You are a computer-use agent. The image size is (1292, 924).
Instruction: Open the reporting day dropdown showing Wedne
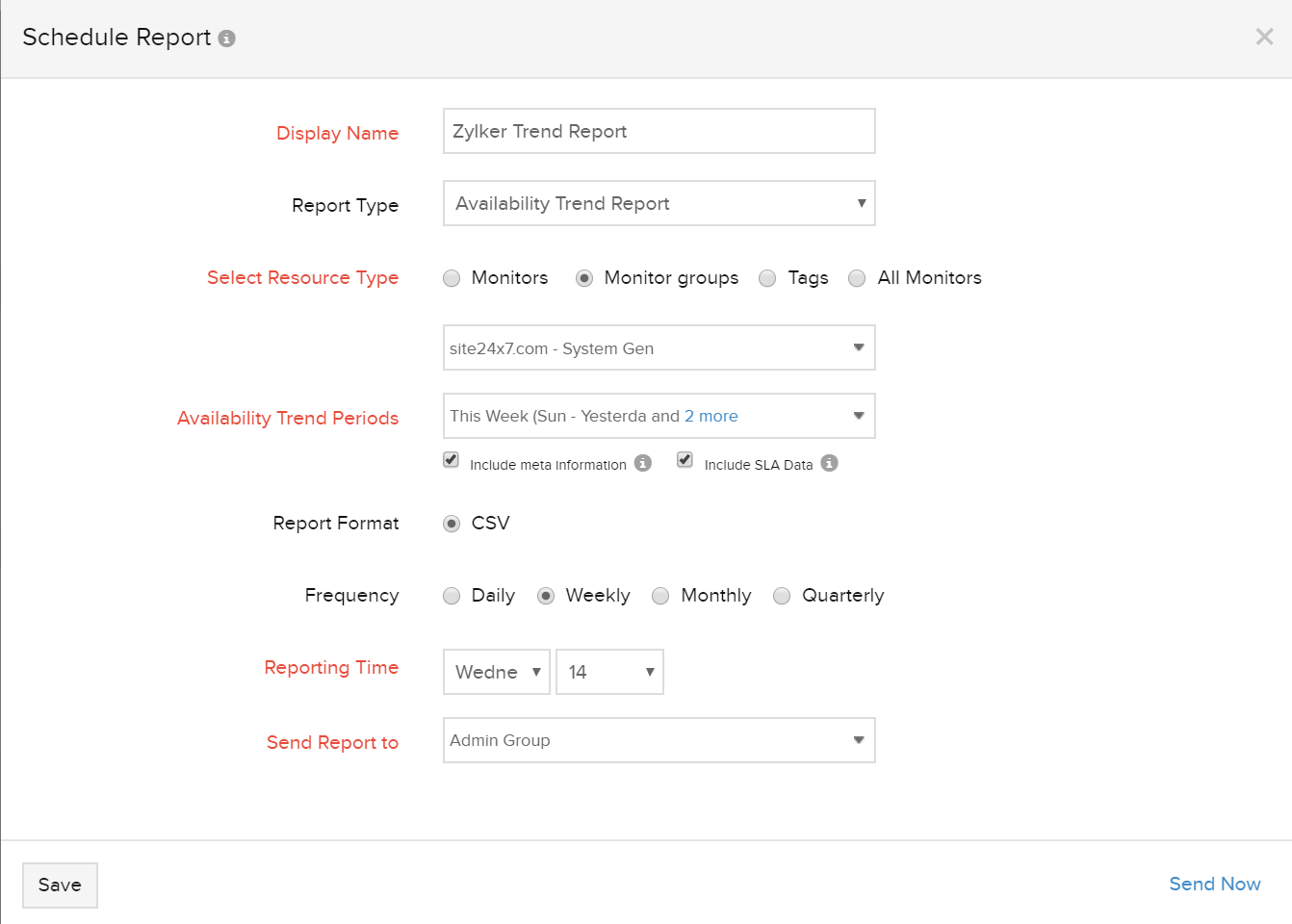tap(496, 672)
